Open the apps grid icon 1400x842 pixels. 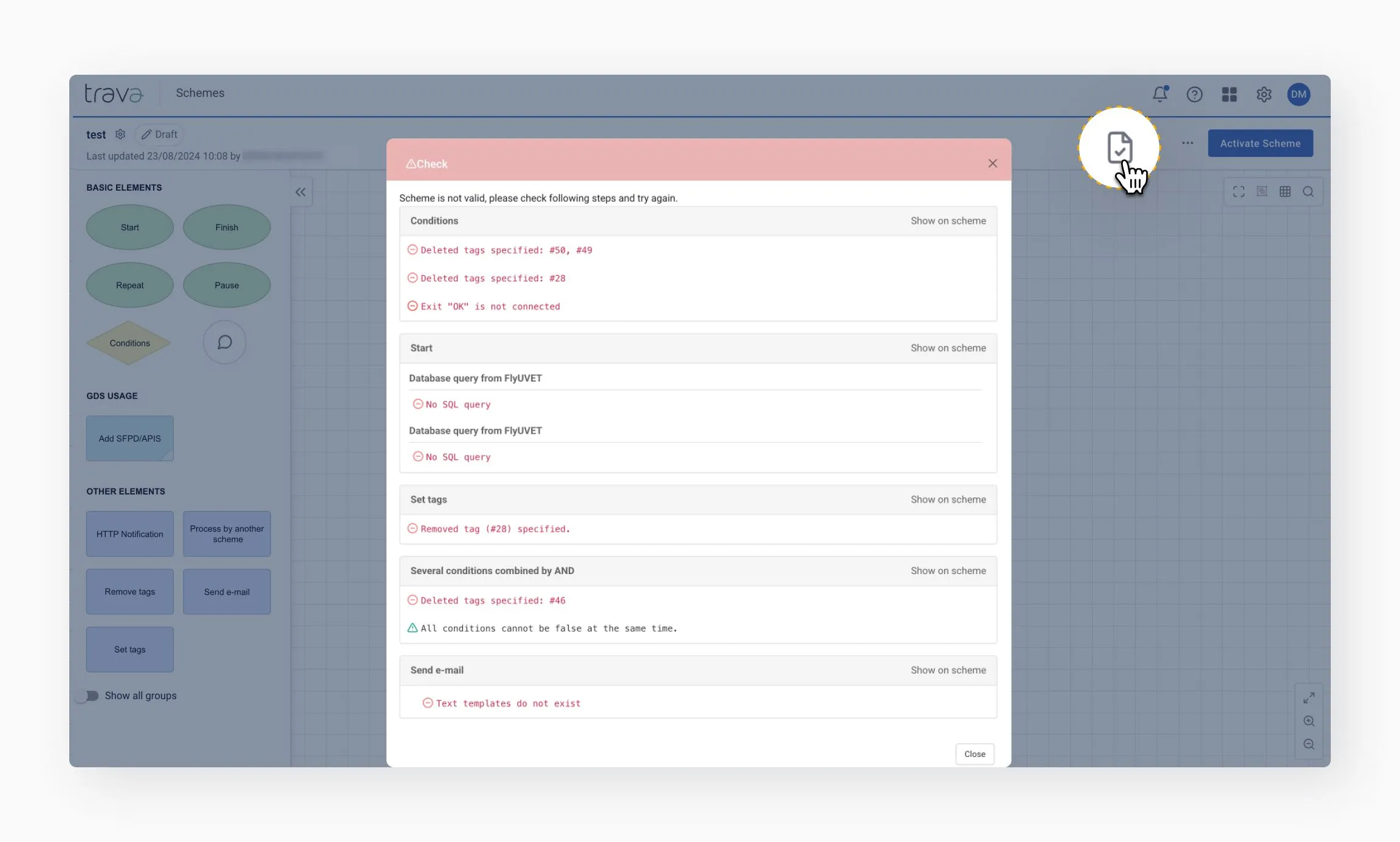point(1229,94)
